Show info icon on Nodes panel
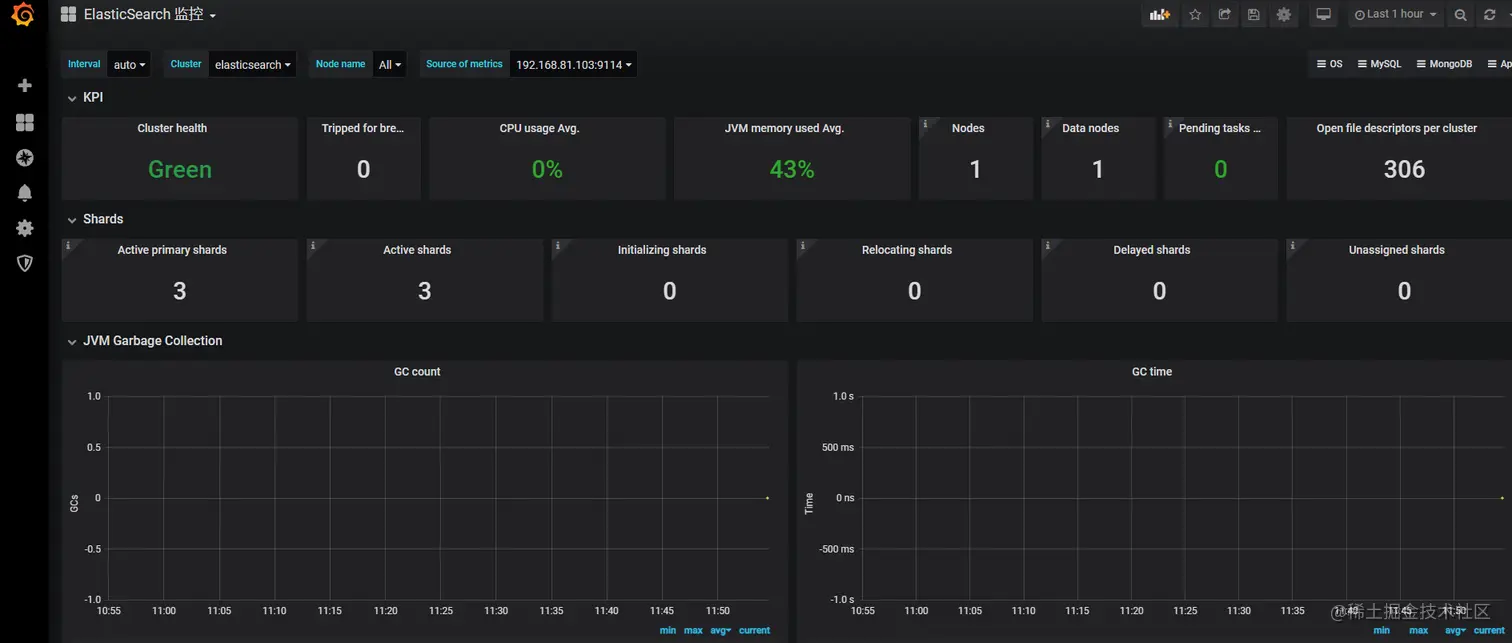This screenshot has width=1512, height=643. click(925, 124)
